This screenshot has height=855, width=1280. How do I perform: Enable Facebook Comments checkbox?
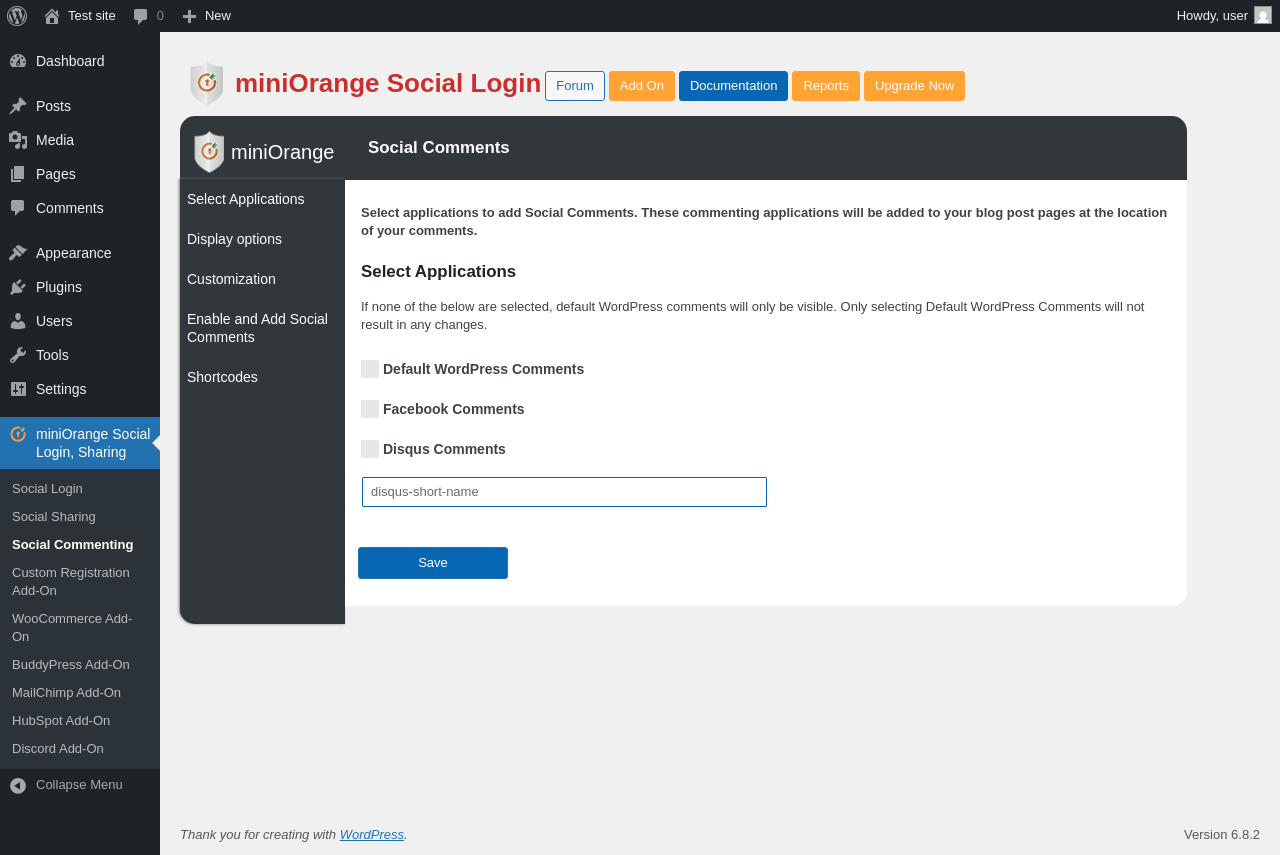(x=370, y=409)
